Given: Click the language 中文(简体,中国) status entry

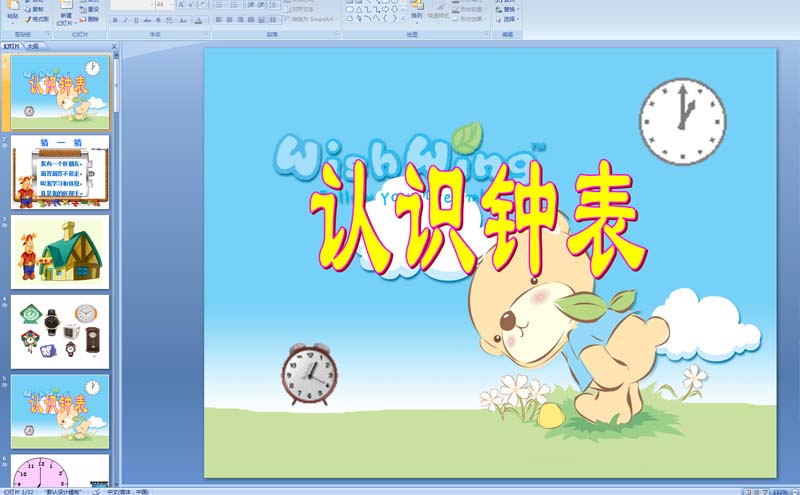Looking at the screenshot, I should click(128, 491).
